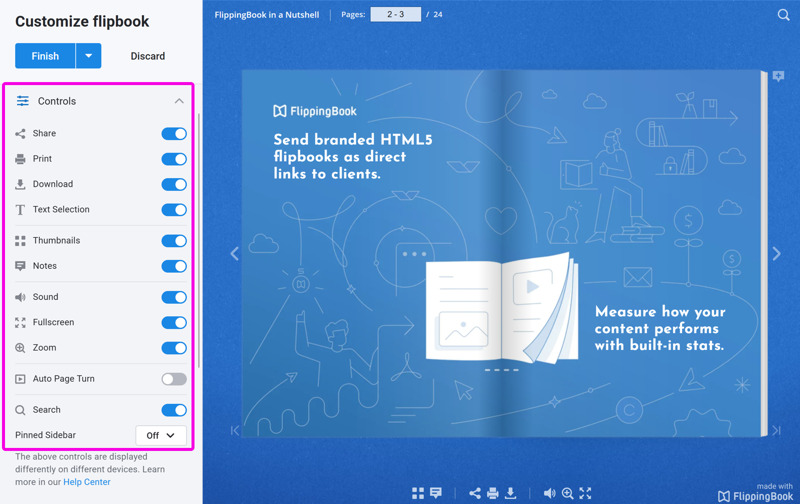Screen dimensions: 800x504
Task: Disable the Share toggle
Action: (174, 134)
